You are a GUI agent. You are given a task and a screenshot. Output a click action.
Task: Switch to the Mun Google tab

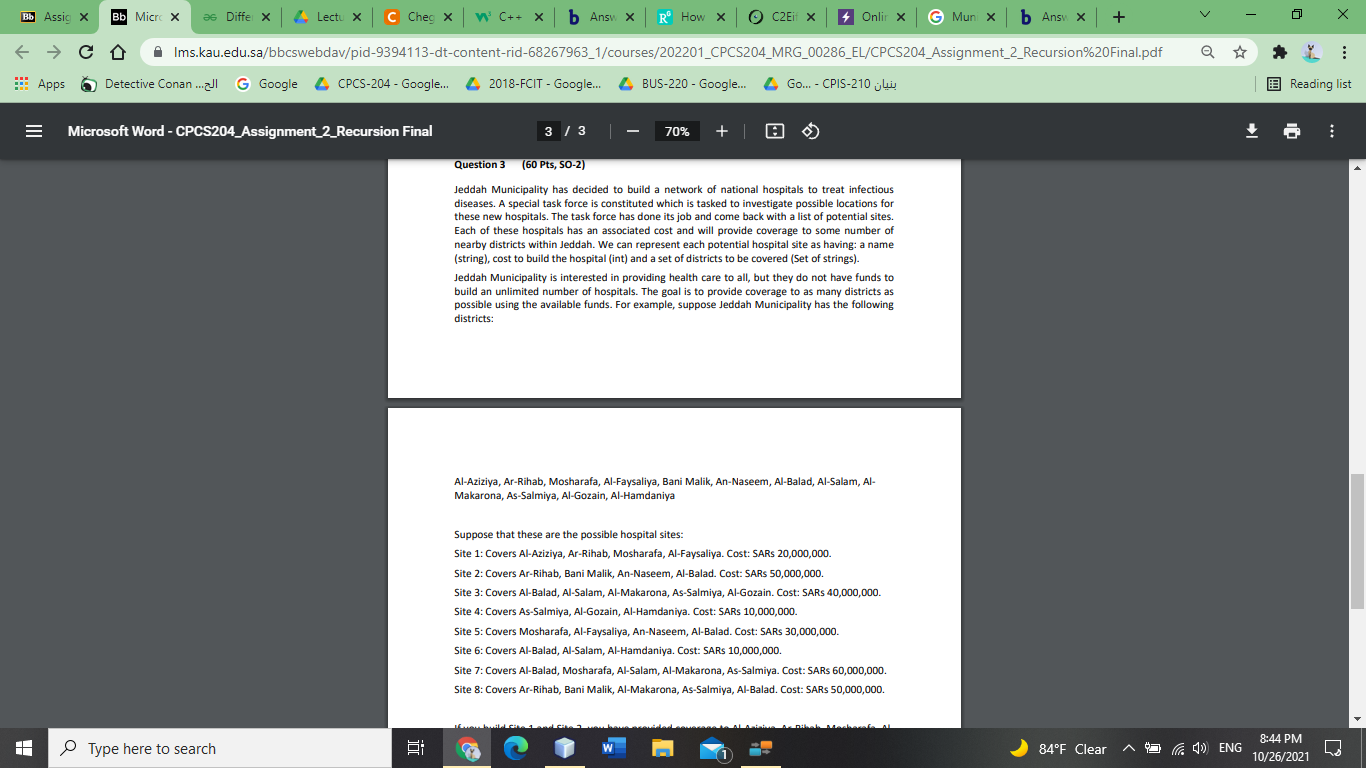(x=961, y=17)
